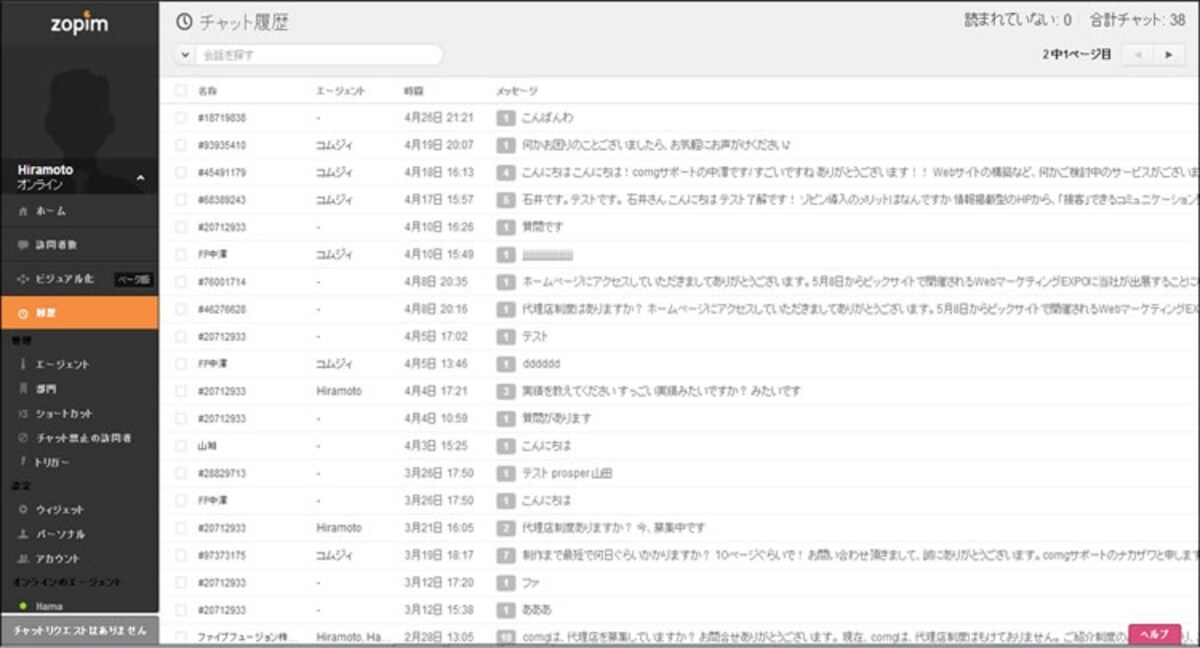Expand the Hiramoto online status chevron
Screen dimensions: 1200x648
coord(140,178)
